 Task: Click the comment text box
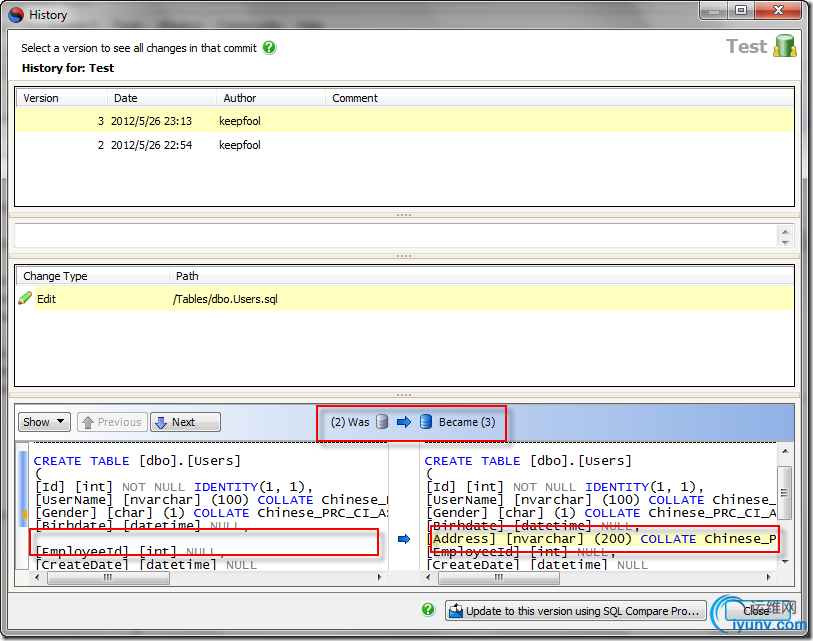pyautogui.click(x=396, y=236)
